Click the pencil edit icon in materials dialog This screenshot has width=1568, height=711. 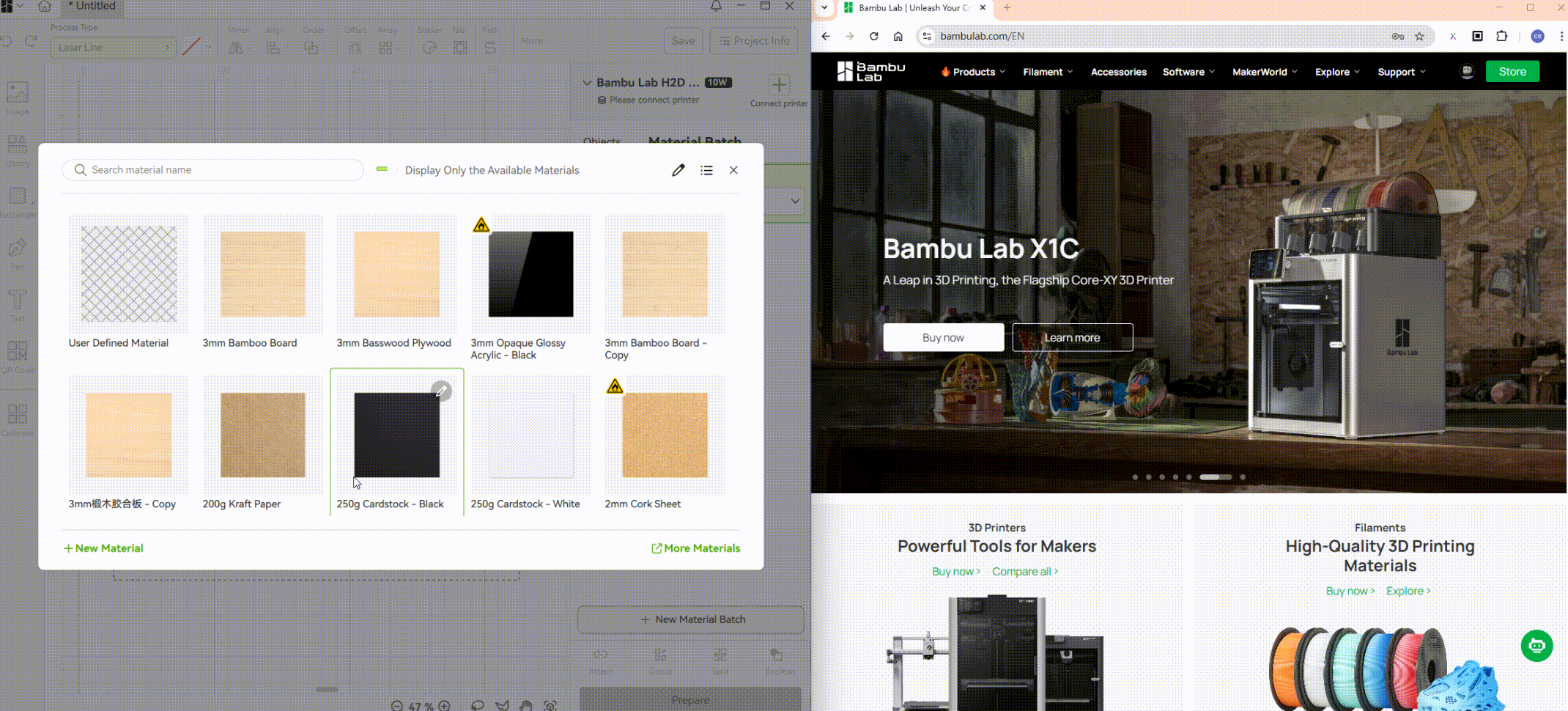[x=678, y=170]
